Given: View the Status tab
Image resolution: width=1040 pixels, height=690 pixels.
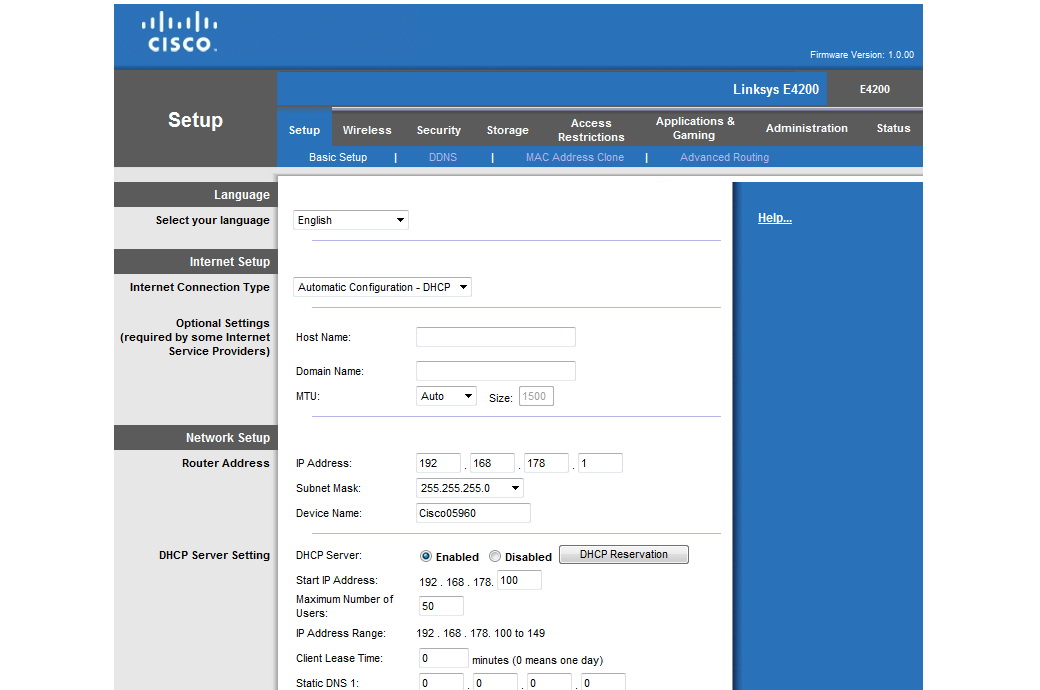Looking at the screenshot, I should (893, 128).
